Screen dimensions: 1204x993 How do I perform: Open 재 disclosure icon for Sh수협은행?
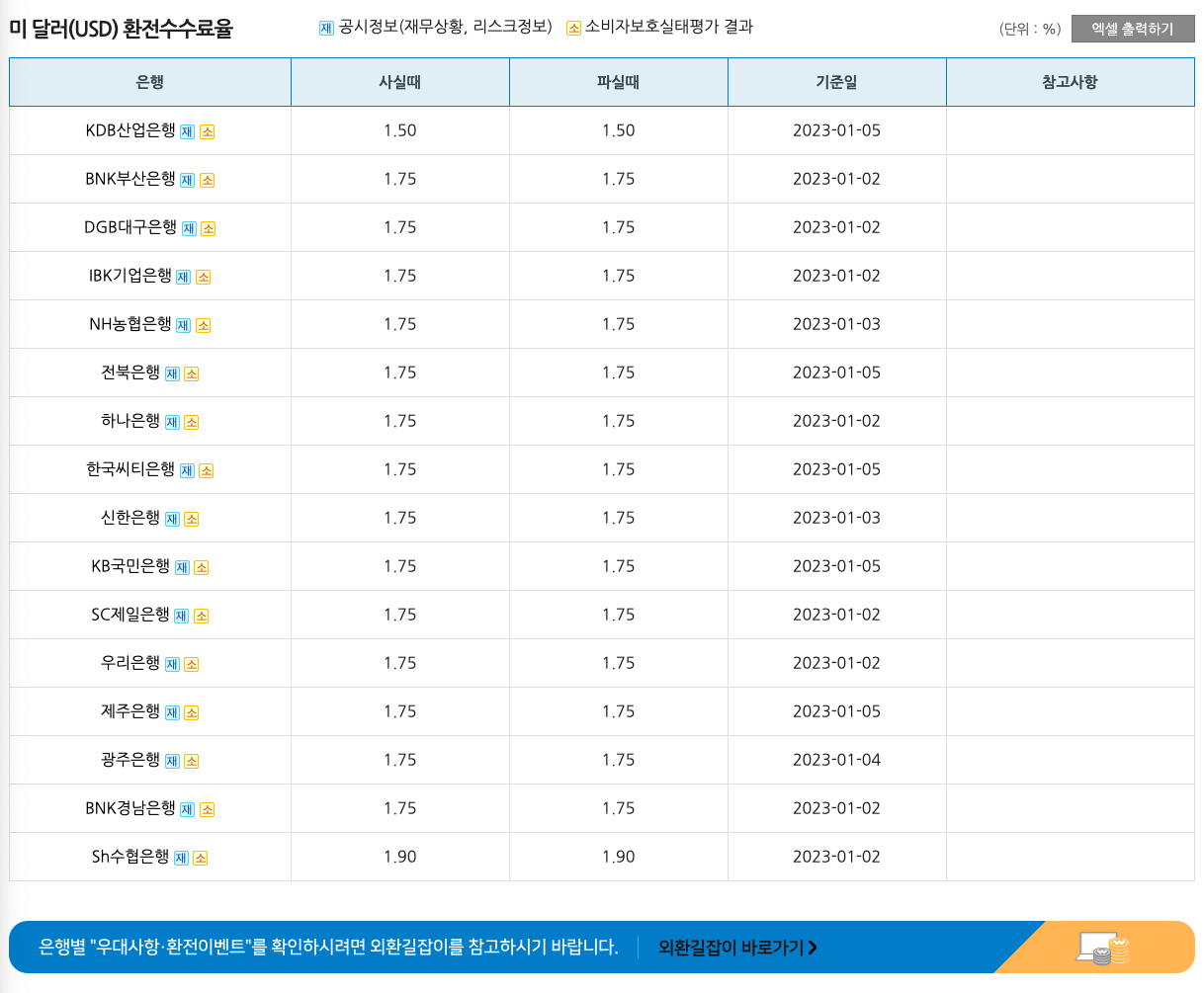coord(181,858)
